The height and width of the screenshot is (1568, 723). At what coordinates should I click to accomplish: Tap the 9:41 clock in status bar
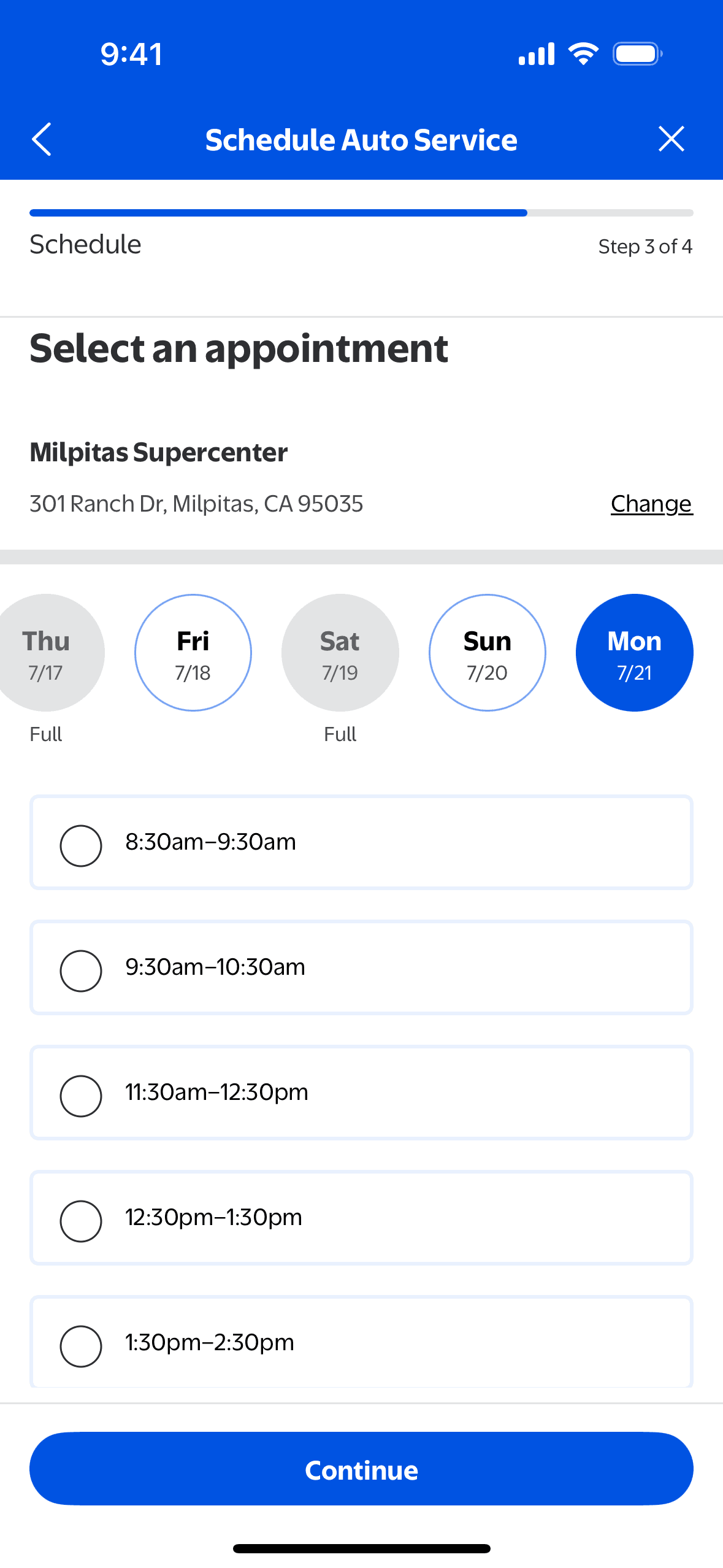pyautogui.click(x=131, y=54)
